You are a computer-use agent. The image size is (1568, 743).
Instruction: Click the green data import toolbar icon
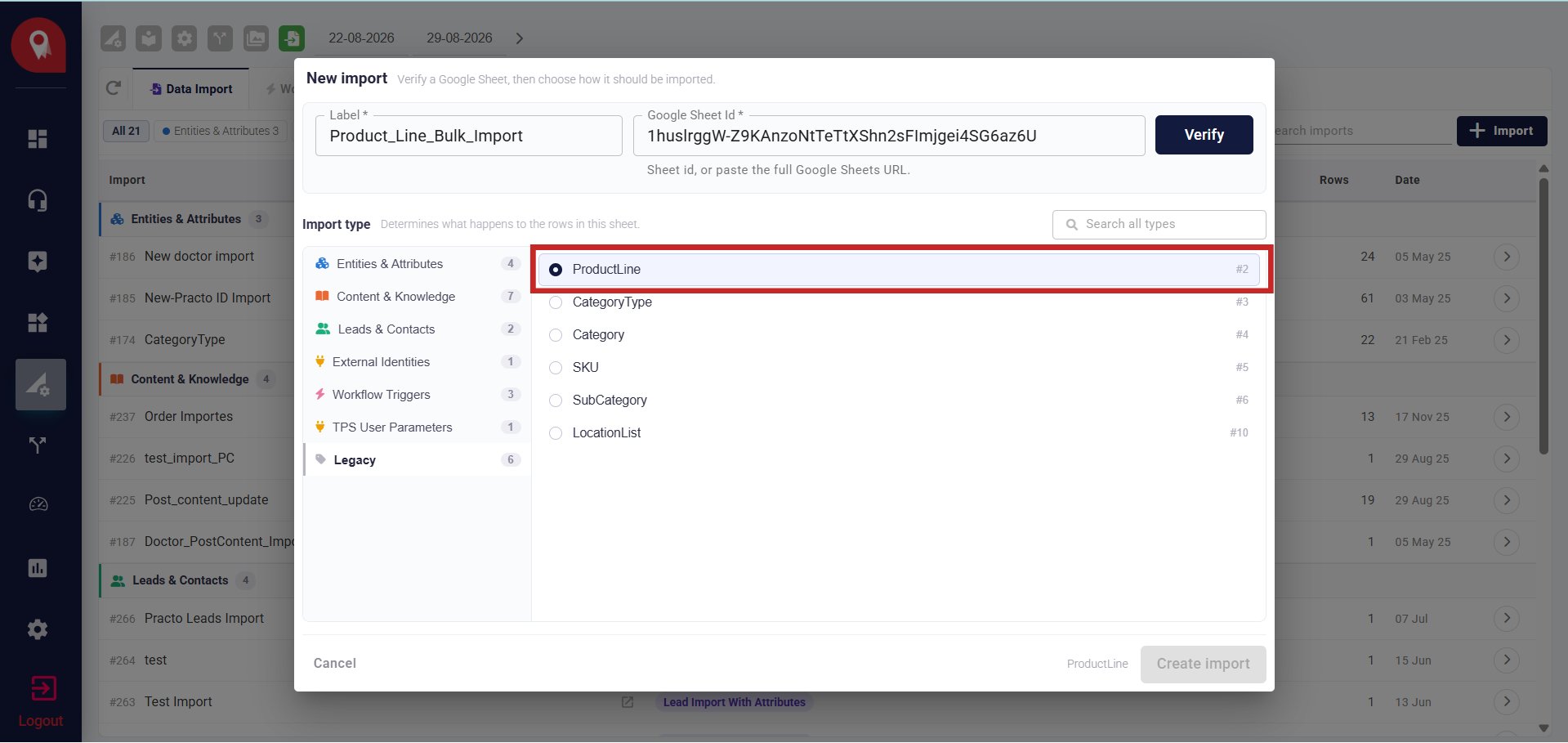292,38
